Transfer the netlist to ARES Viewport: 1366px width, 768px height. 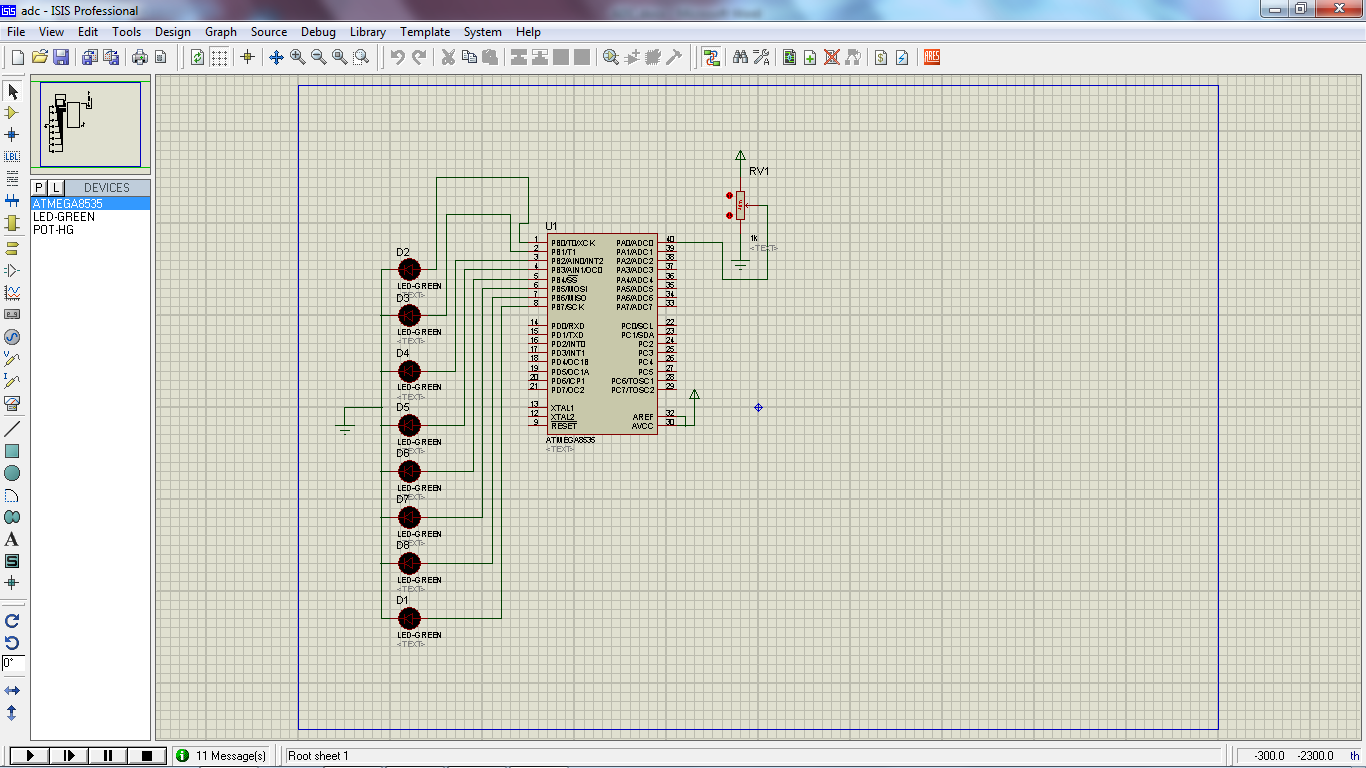point(929,57)
